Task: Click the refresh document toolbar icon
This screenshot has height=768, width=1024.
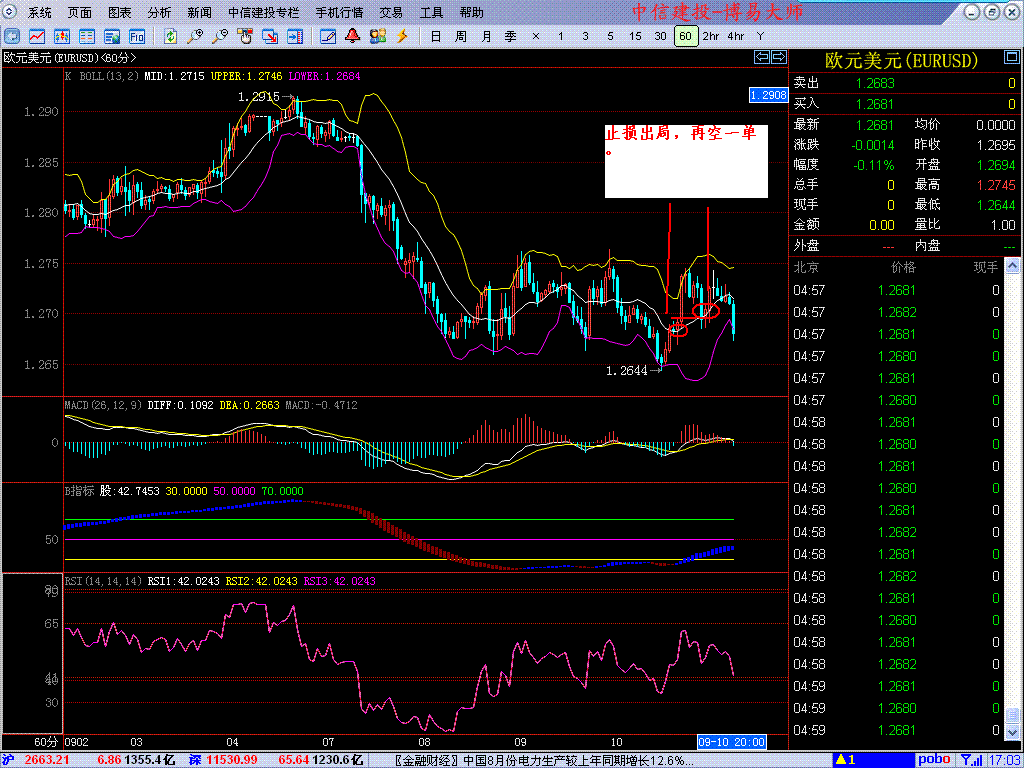Action: (x=170, y=36)
